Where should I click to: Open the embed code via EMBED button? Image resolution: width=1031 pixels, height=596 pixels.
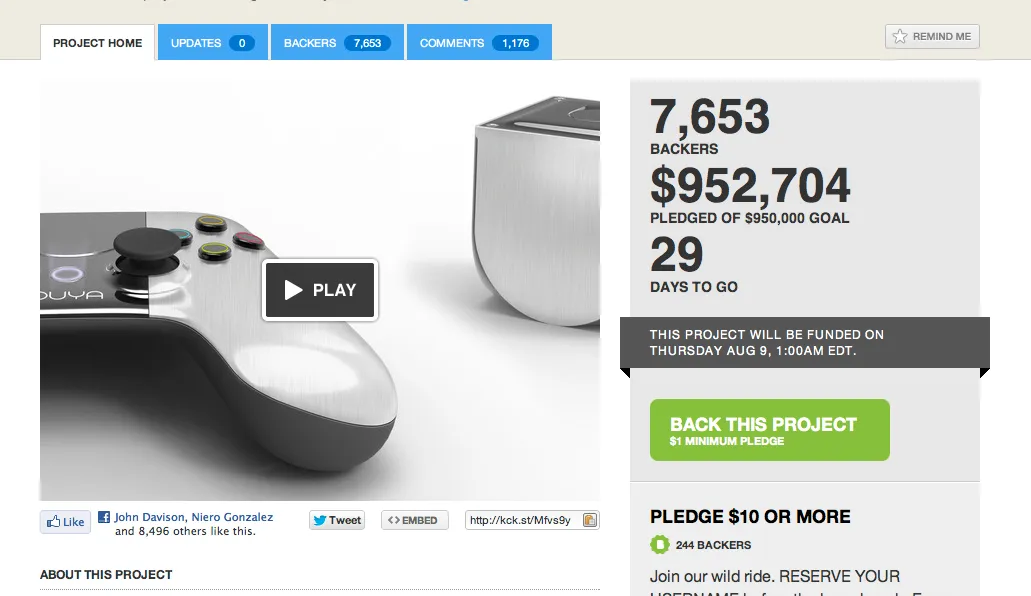[x=414, y=520]
